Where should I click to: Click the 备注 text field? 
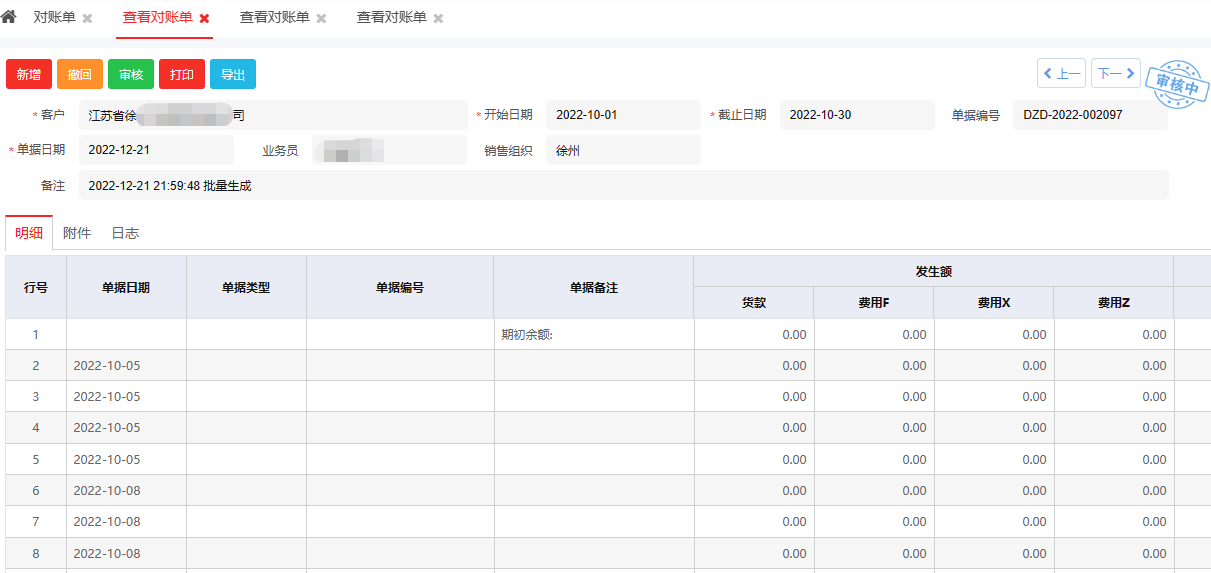point(622,186)
